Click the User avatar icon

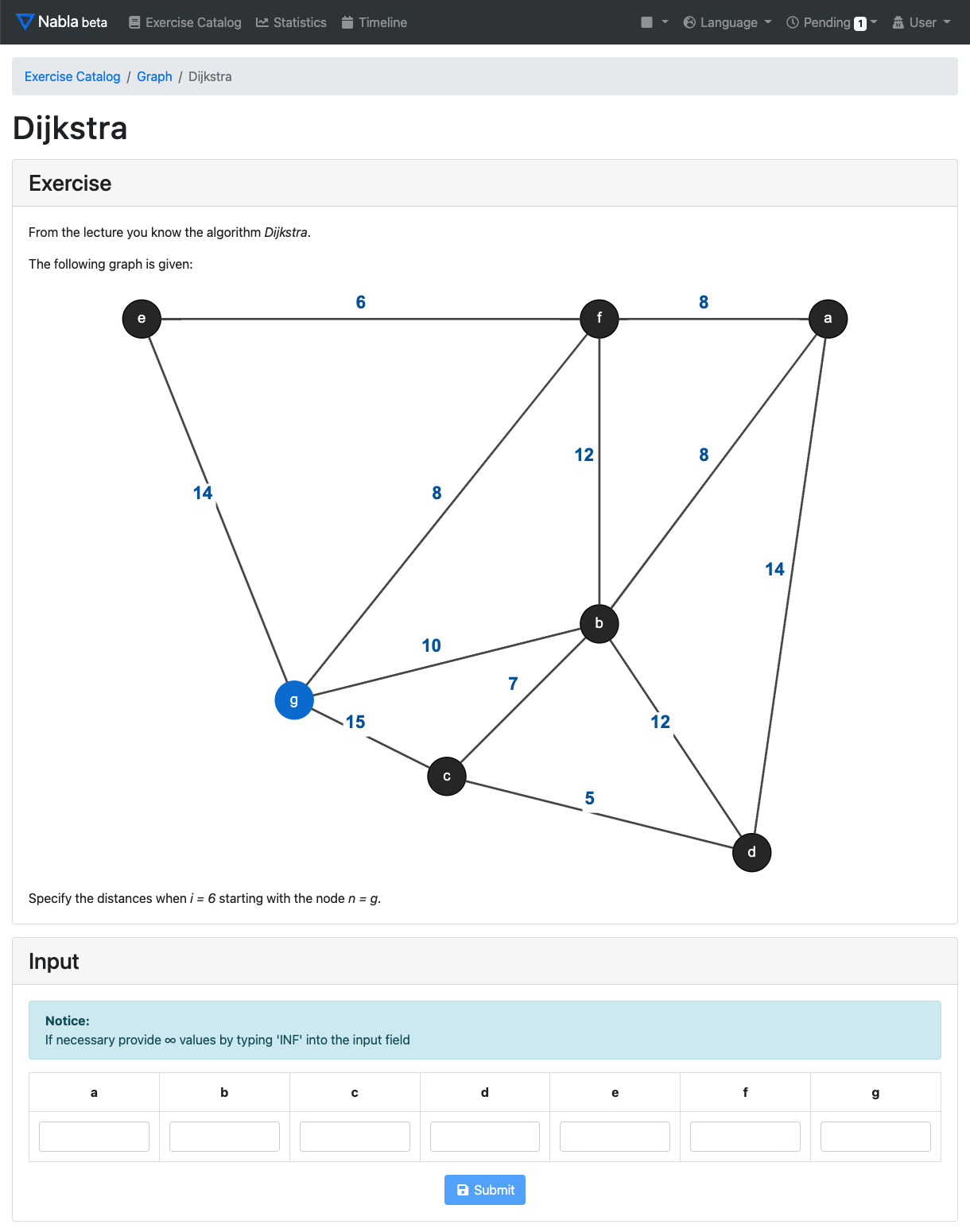pos(898,22)
